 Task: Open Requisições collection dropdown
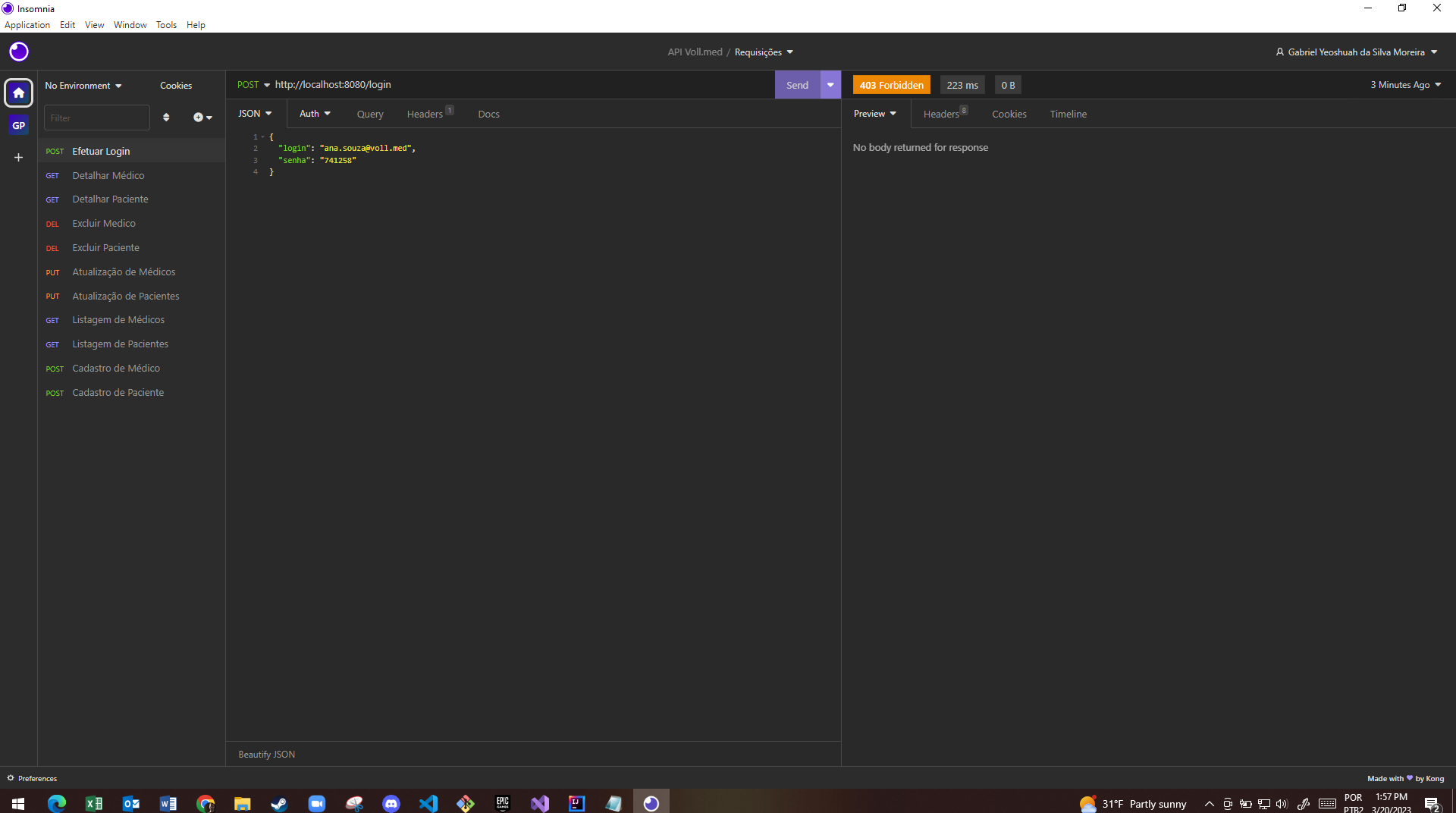tap(764, 52)
